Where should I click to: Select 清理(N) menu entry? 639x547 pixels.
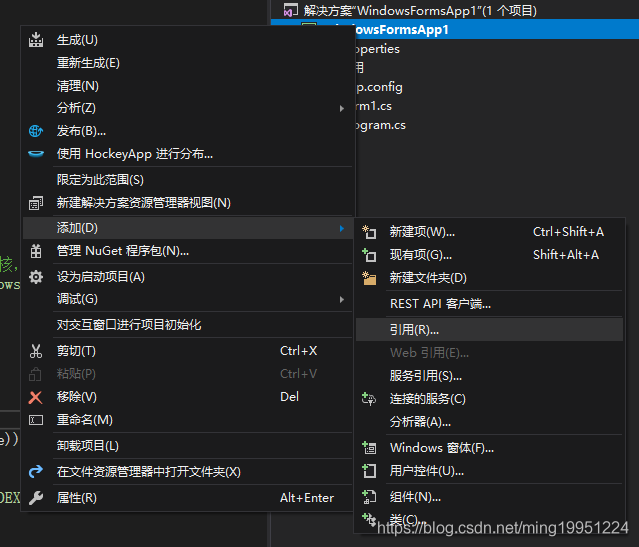(187, 86)
